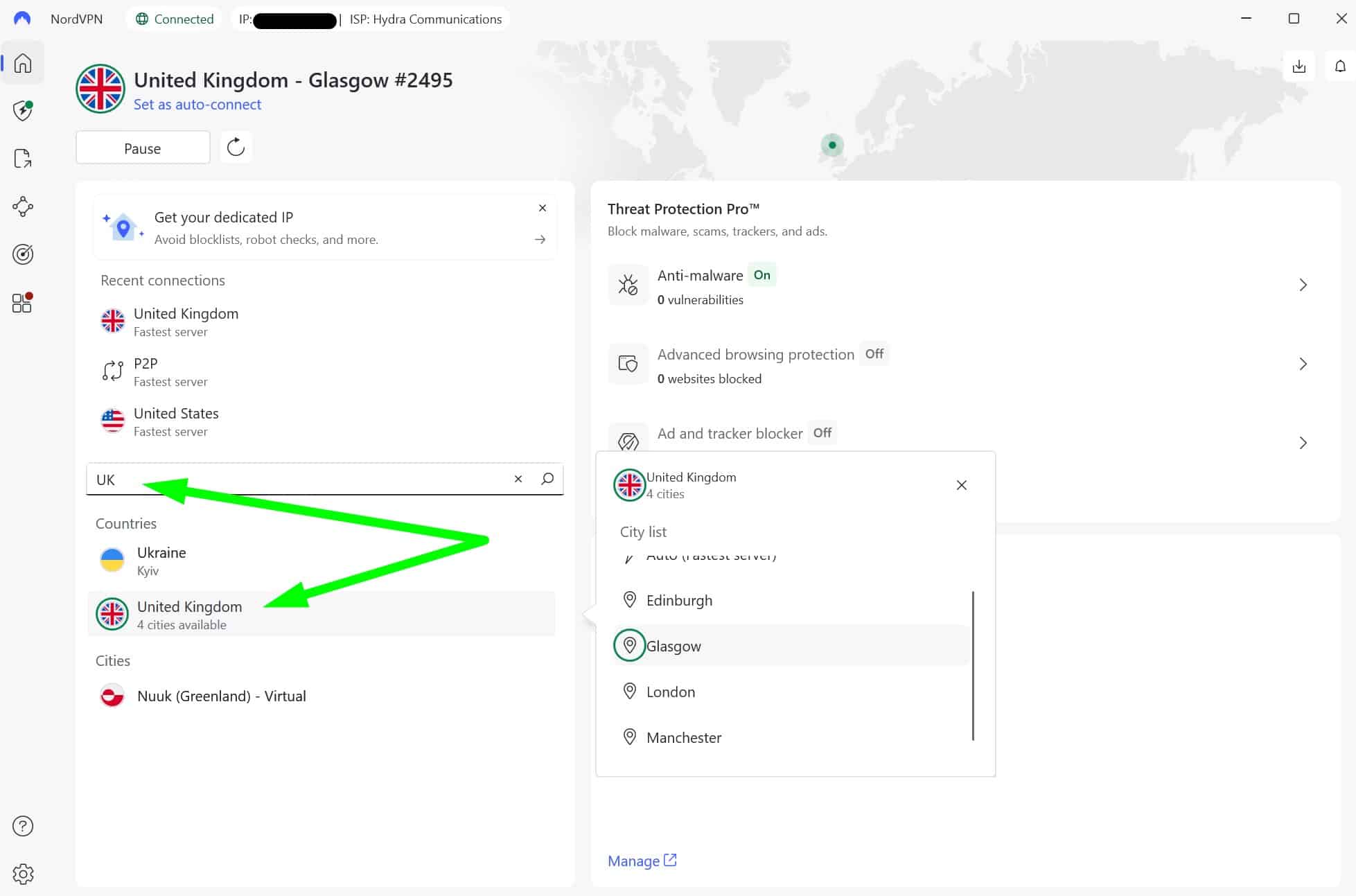Click United Kingdom flag in popup header
The width and height of the screenshot is (1356, 896).
[x=629, y=484]
